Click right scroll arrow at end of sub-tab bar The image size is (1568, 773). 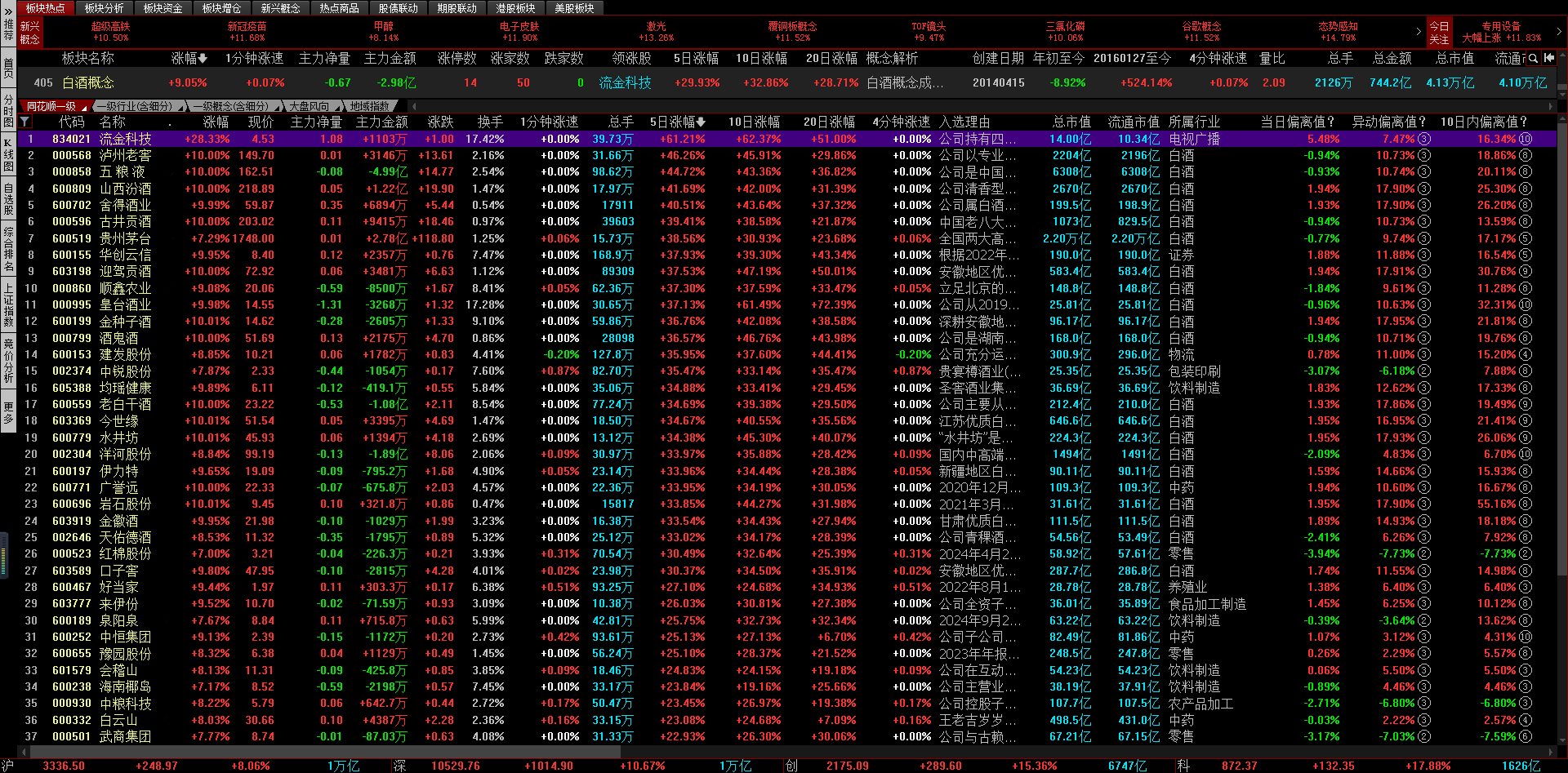1552,106
